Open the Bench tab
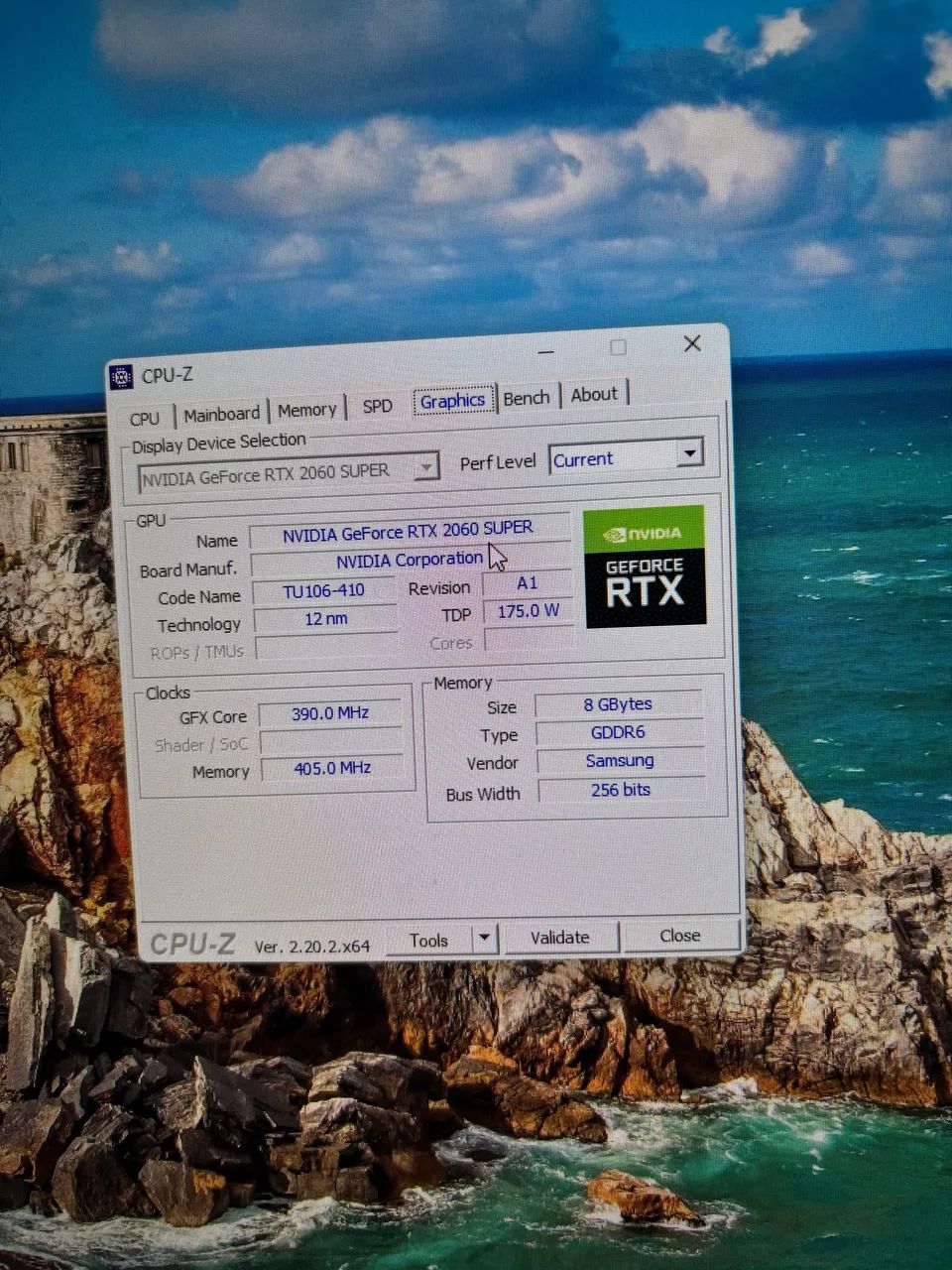The image size is (952, 1270). tap(527, 398)
